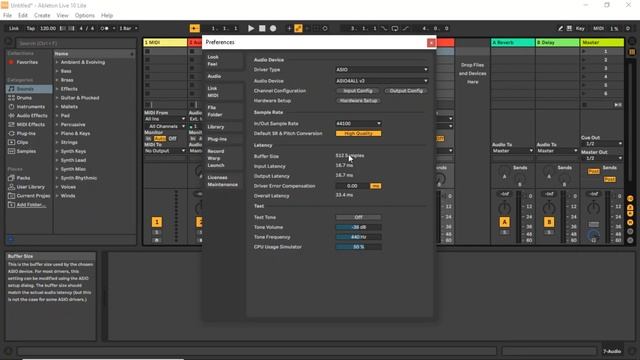Select Favorites in Collections
The width and height of the screenshot is (640, 360).
tap(27, 62)
